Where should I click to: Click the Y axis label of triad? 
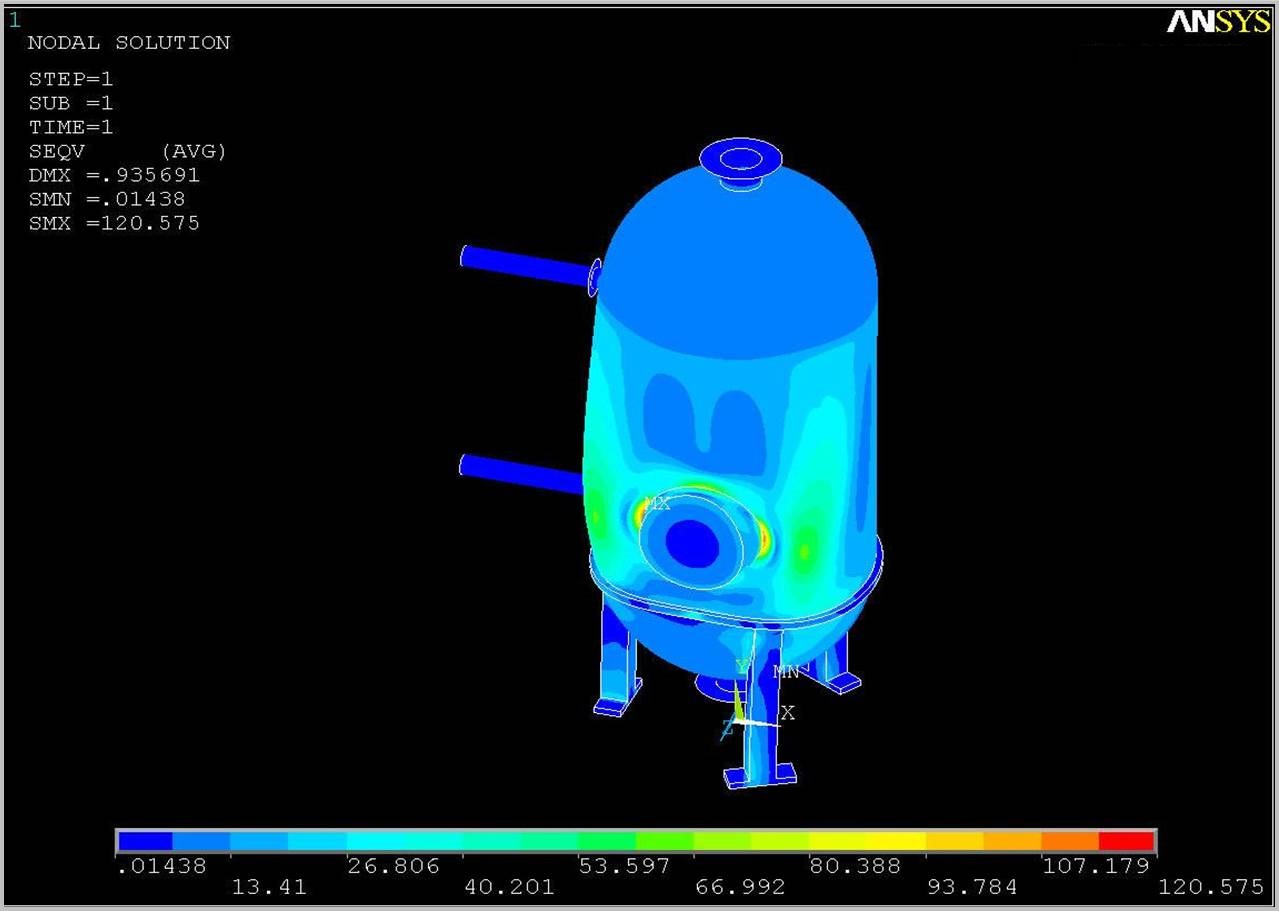point(742,666)
